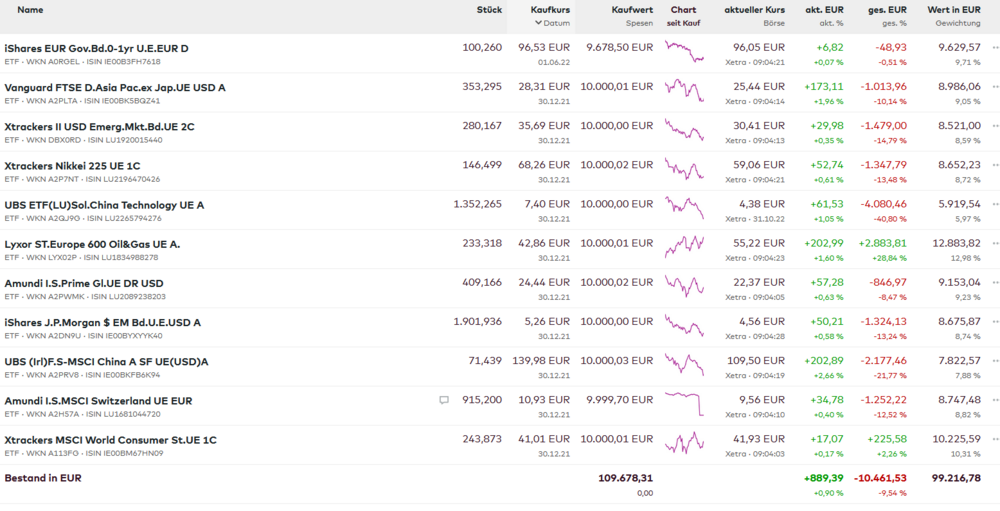Click the mini chart for Vanguard FTSE D.Asia Pac.

[685, 91]
